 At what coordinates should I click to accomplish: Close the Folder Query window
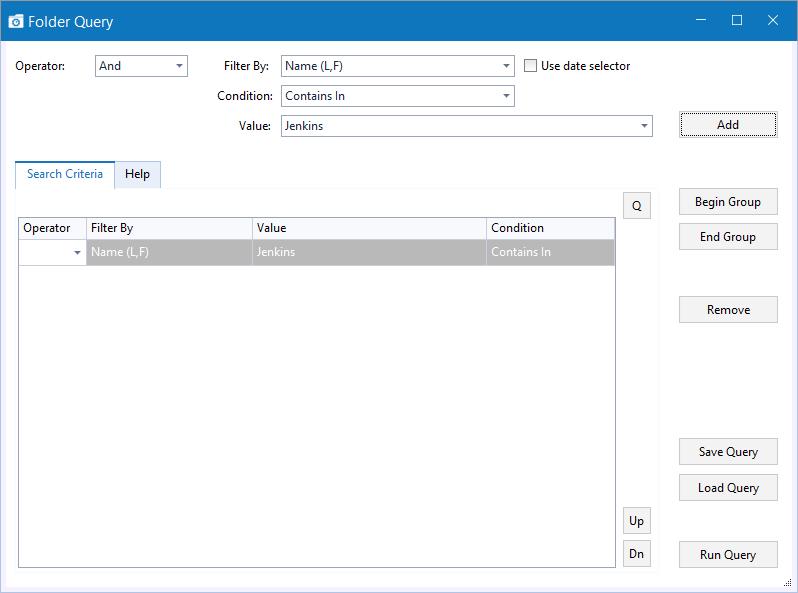pos(773,20)
